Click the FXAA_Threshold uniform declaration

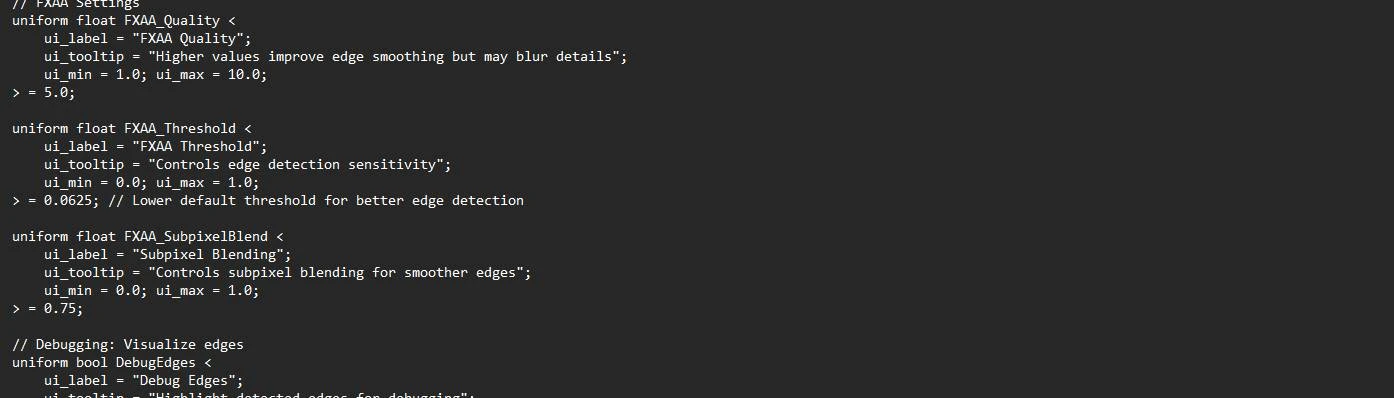pyautogui.click(x=132, y=128)
